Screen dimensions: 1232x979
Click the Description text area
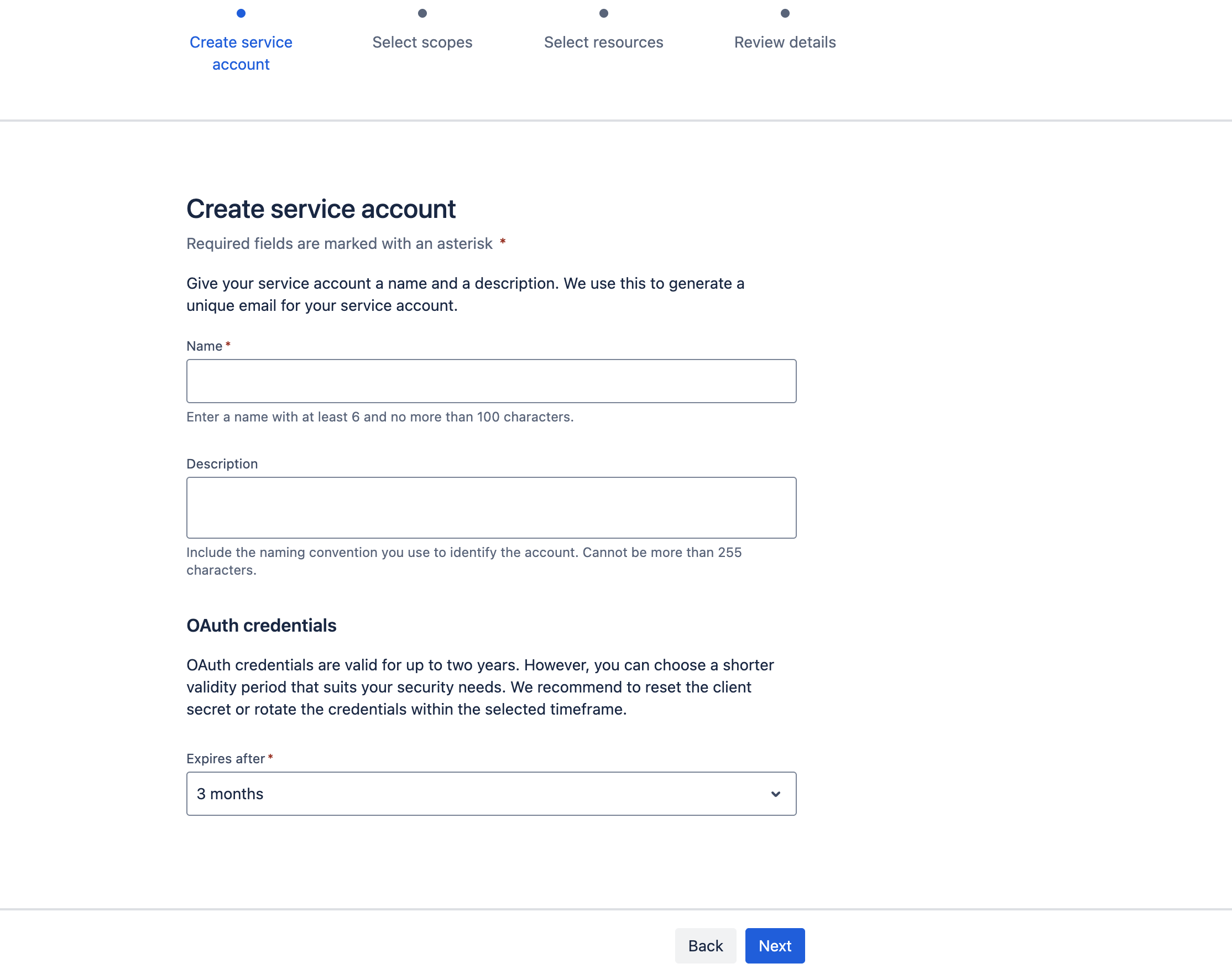[x=492, y=508]
